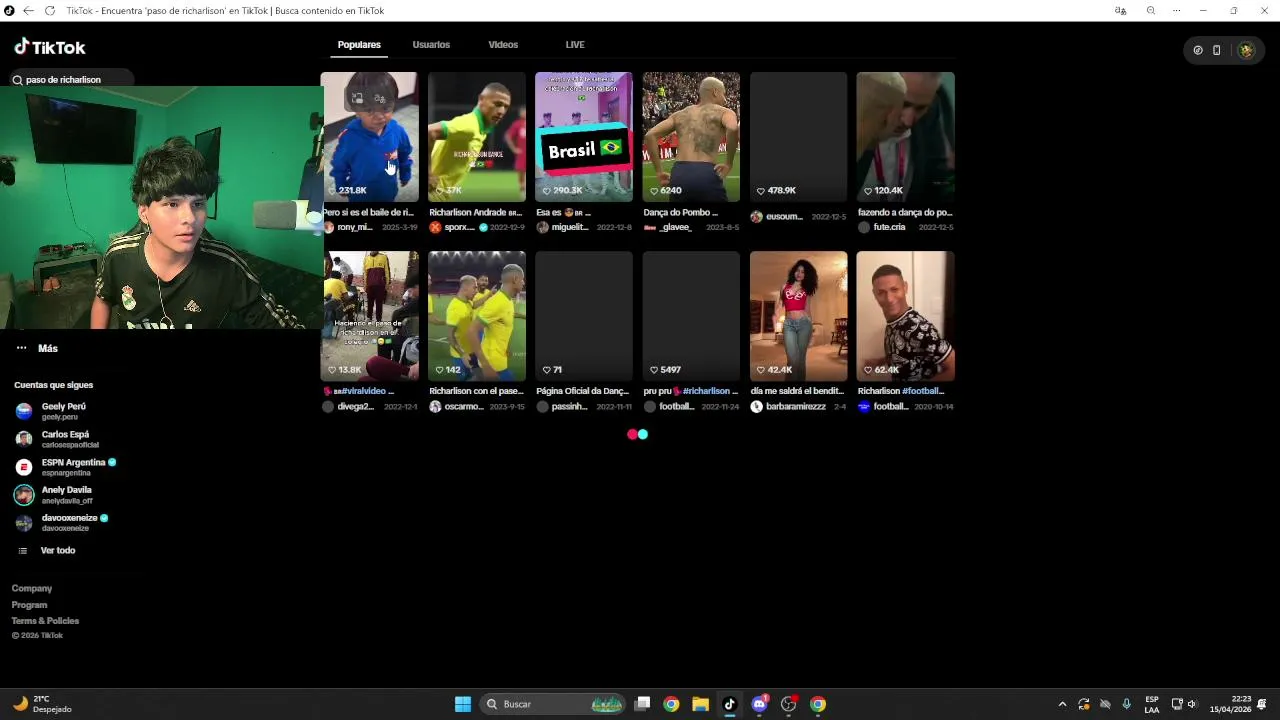Open the ESPN Argentina account name
Viewport: 1280px width, 720px height.
73,463
